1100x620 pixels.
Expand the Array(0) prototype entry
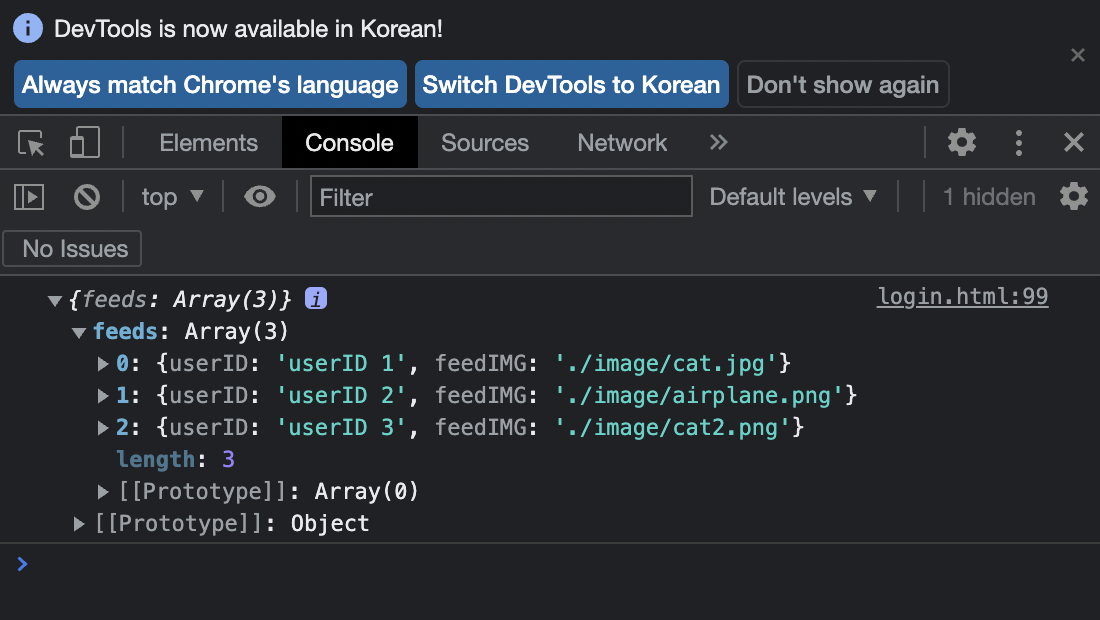103,492
